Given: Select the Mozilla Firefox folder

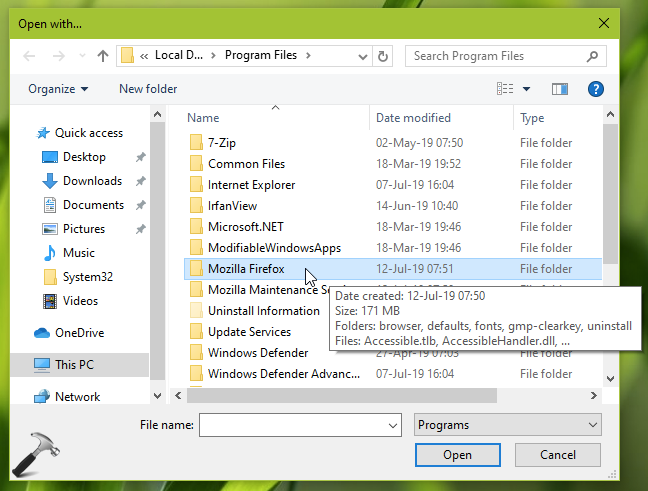Looking at the screenshot, I should click(x=393, y=269).
